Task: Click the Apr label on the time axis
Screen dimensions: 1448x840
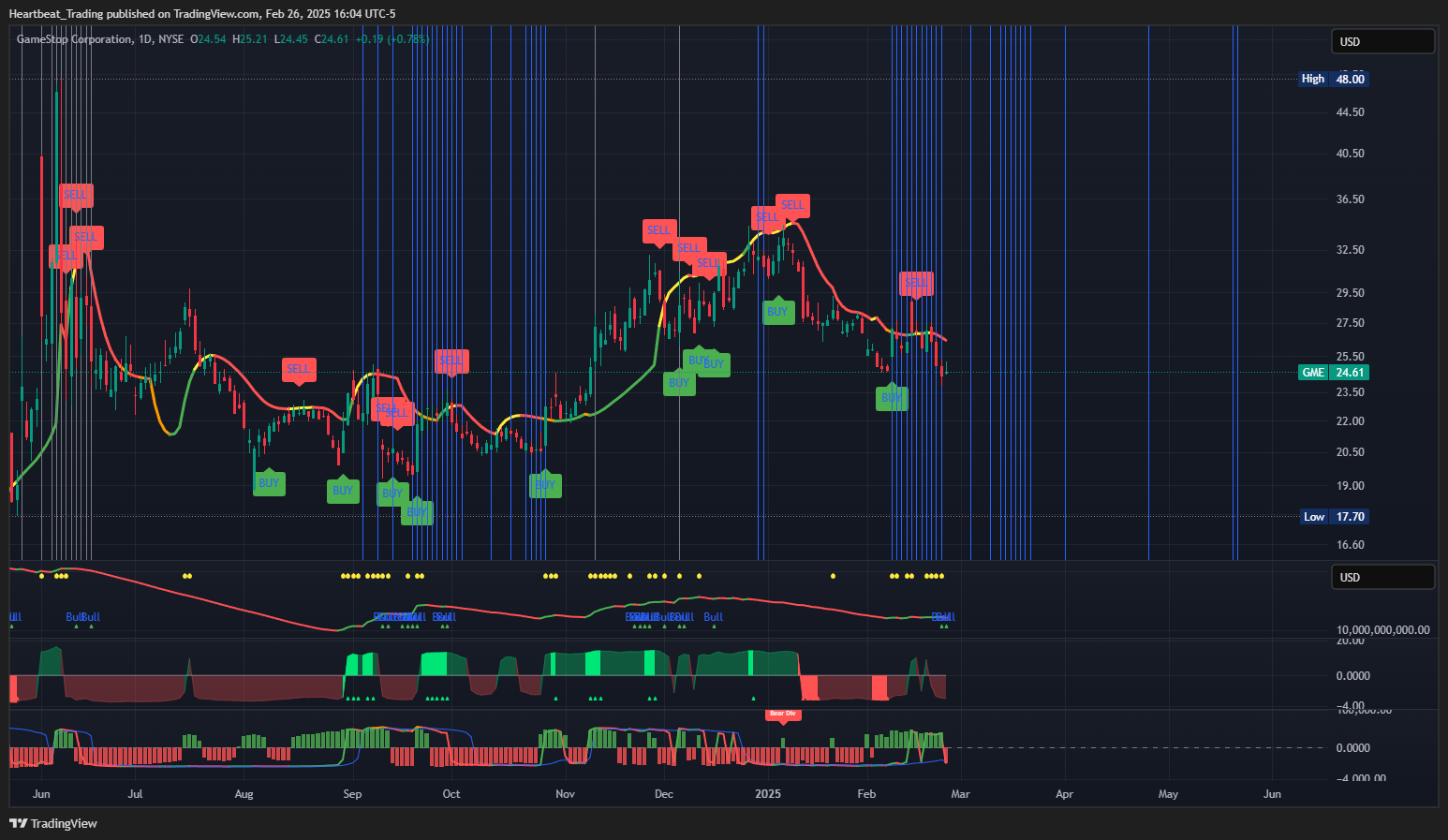Action: click(x=1064, y=794)
